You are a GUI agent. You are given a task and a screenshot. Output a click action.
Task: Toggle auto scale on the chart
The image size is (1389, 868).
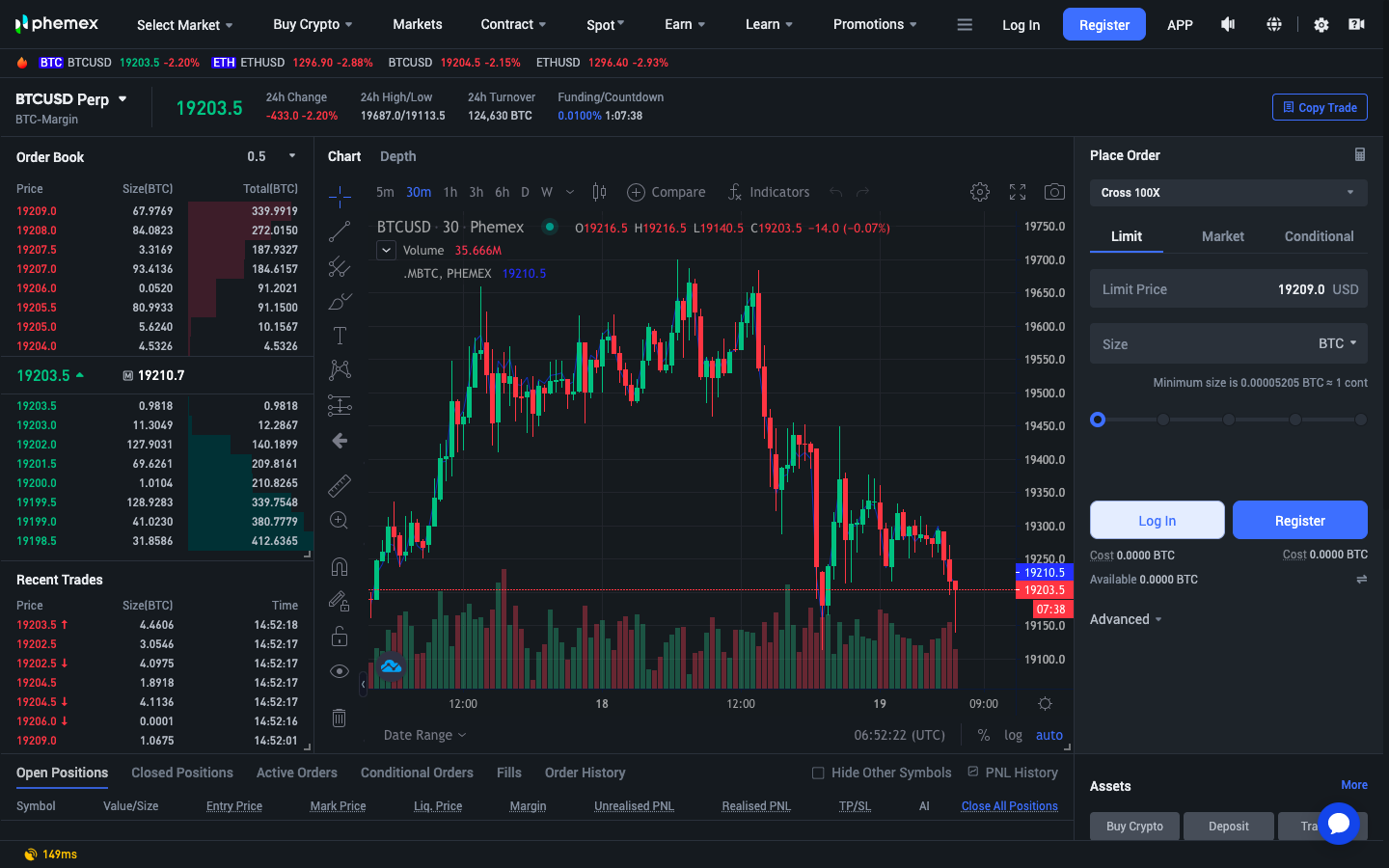1049,735
